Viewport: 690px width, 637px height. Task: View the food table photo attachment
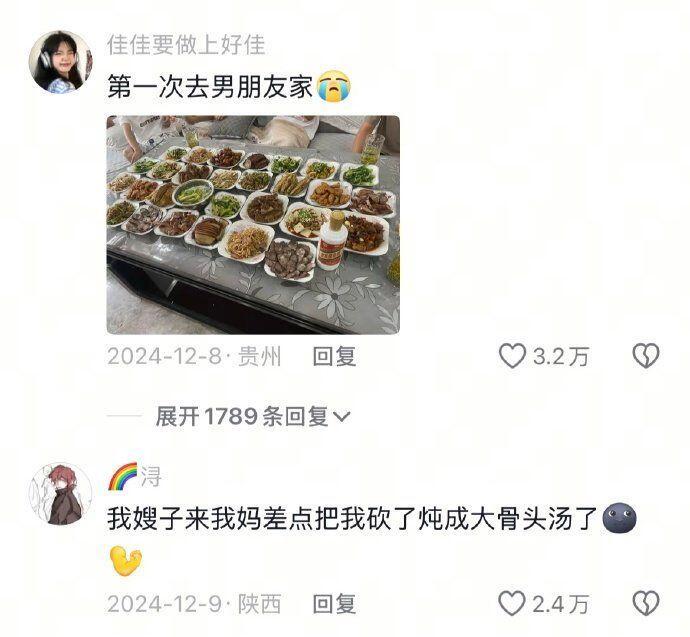coord(253,225)
